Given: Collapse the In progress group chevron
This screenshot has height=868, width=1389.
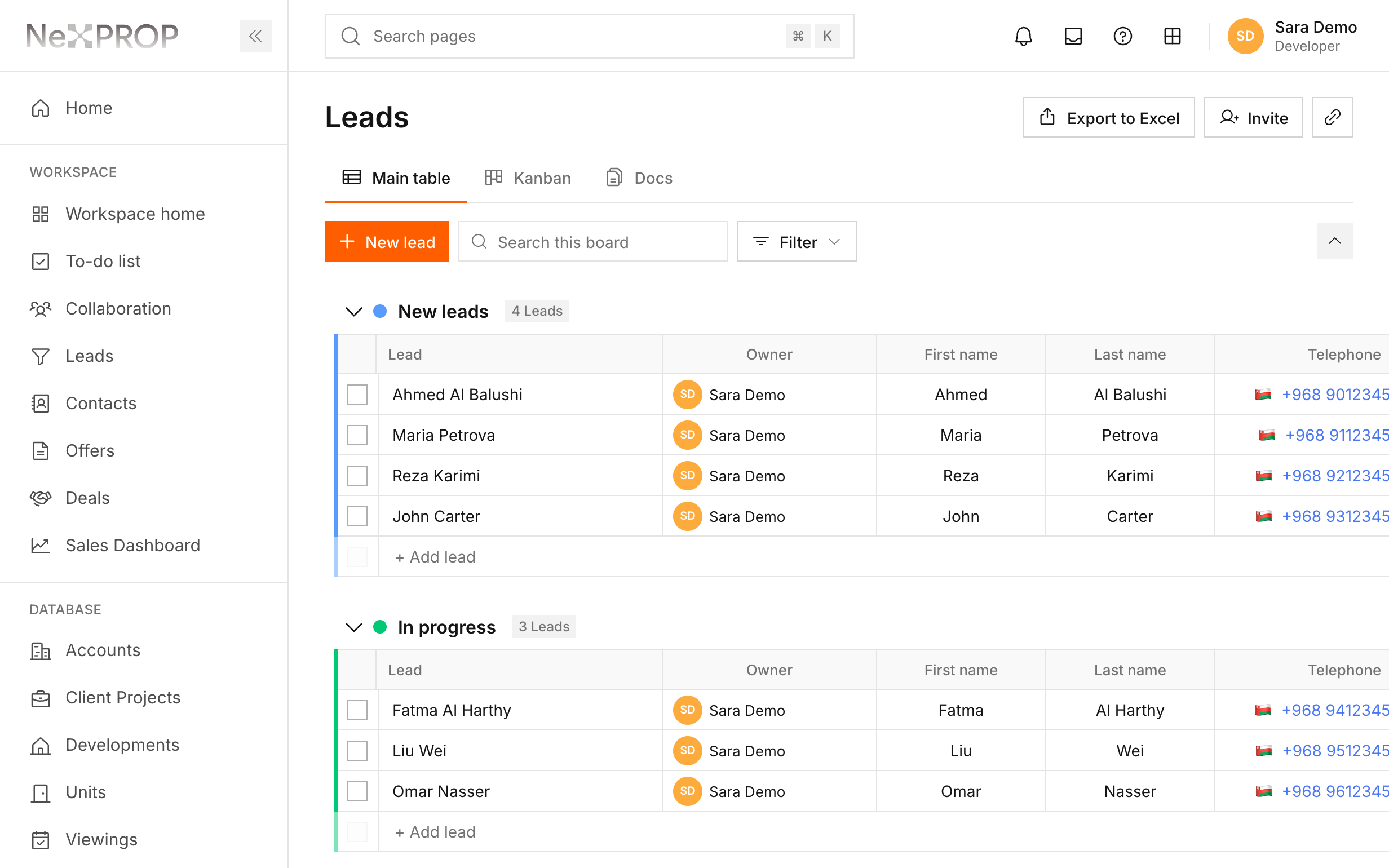Looking at the screenshot, I should [353, 627].
